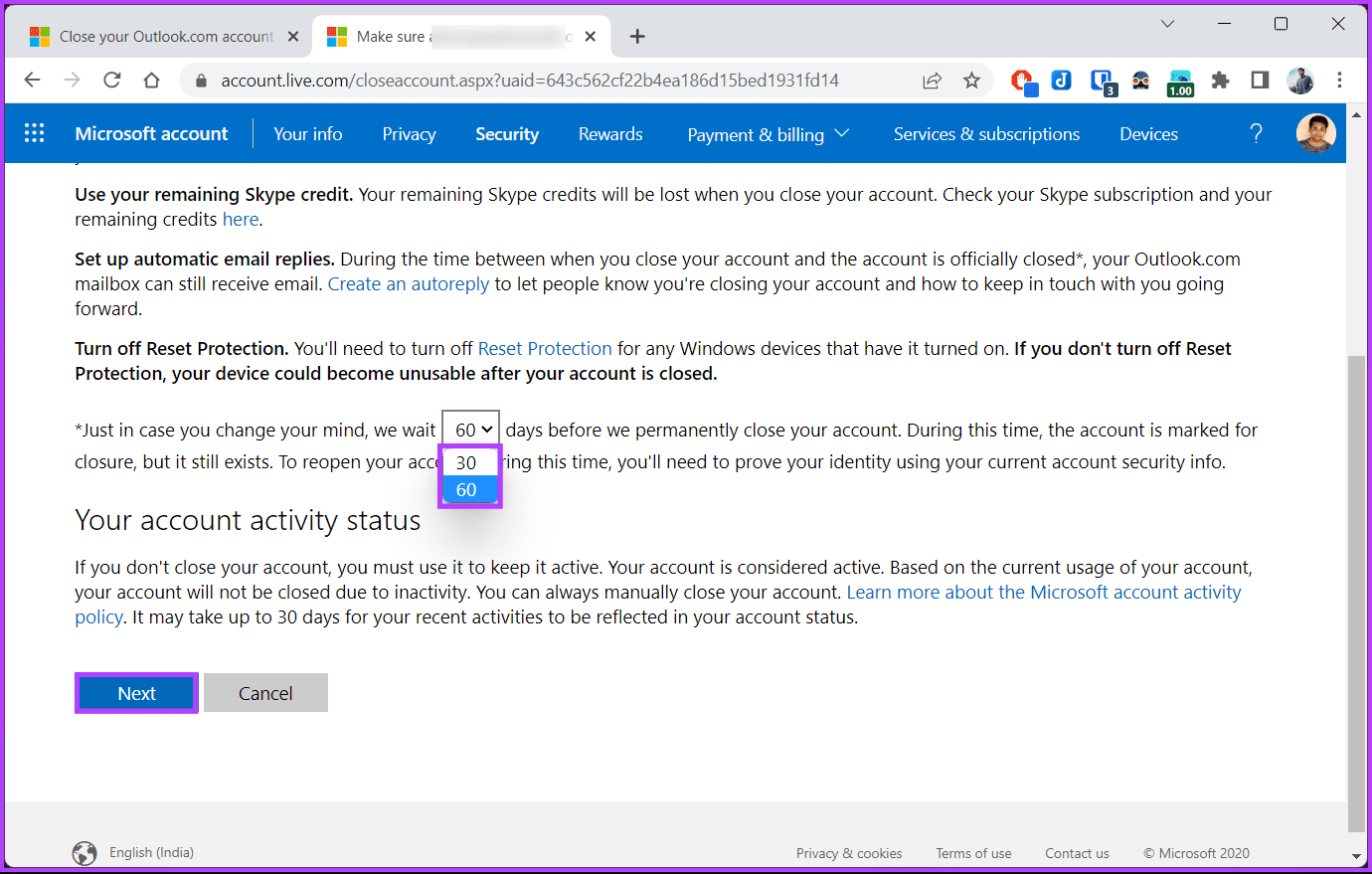Open Privacy & cookies footer link
This screenshot has width=1372, height=874.
849,853
